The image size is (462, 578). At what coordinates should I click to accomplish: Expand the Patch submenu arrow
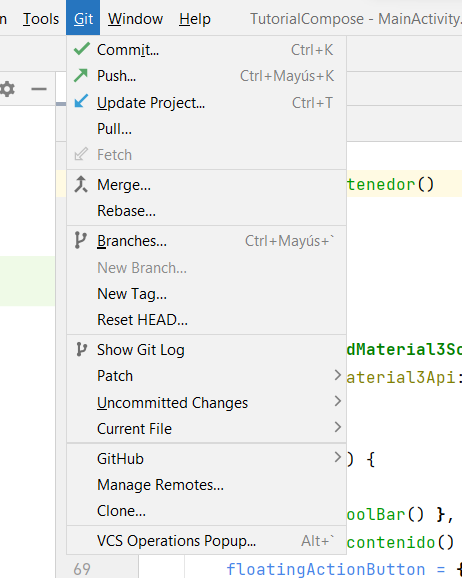pyautogui.click(x=337, y=375)
